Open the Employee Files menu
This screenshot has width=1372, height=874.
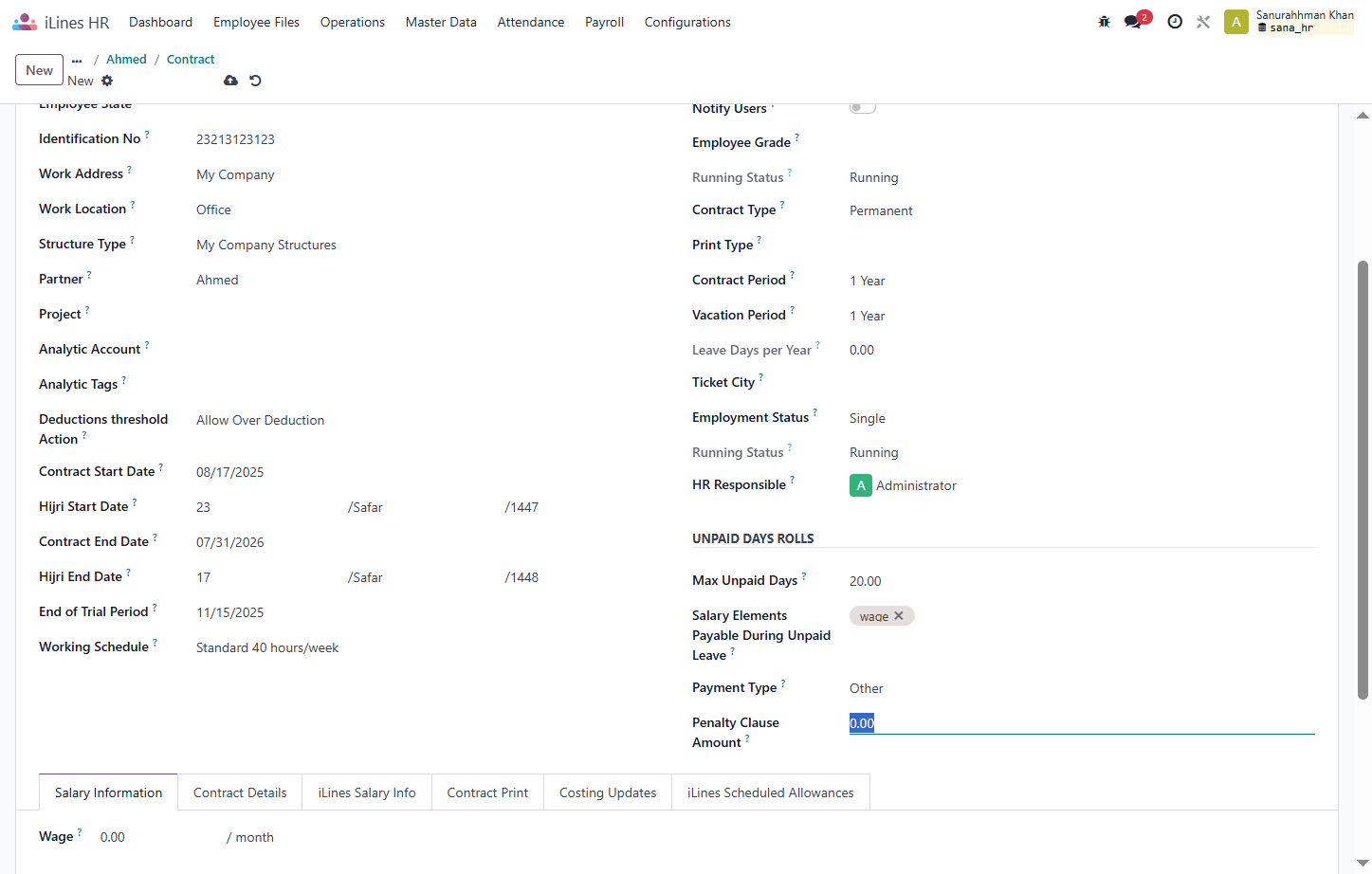click(256, 22)
